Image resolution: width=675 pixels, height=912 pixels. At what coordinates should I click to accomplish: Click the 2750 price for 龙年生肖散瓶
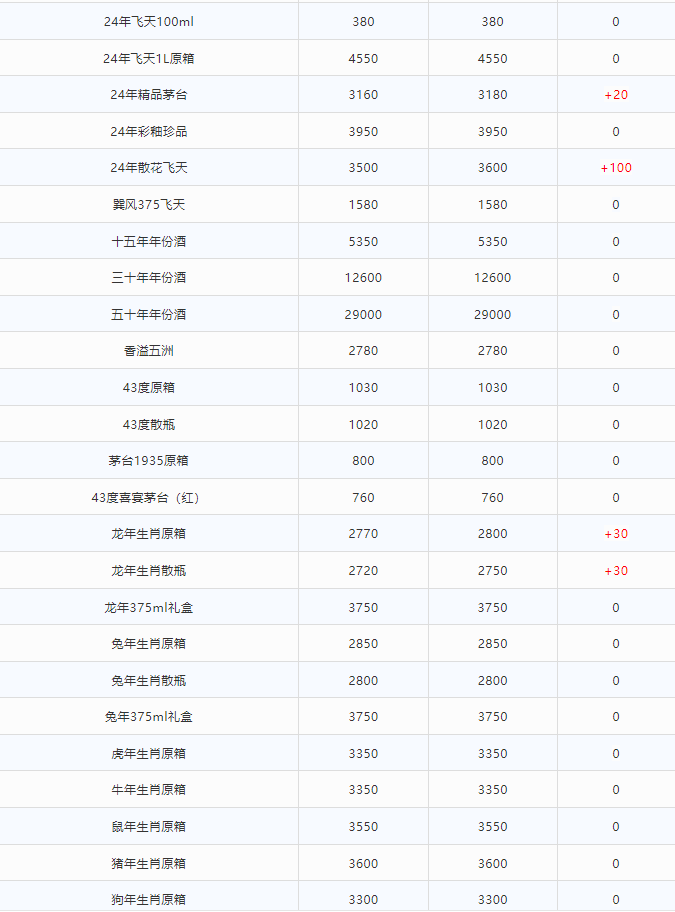(492, 571)
